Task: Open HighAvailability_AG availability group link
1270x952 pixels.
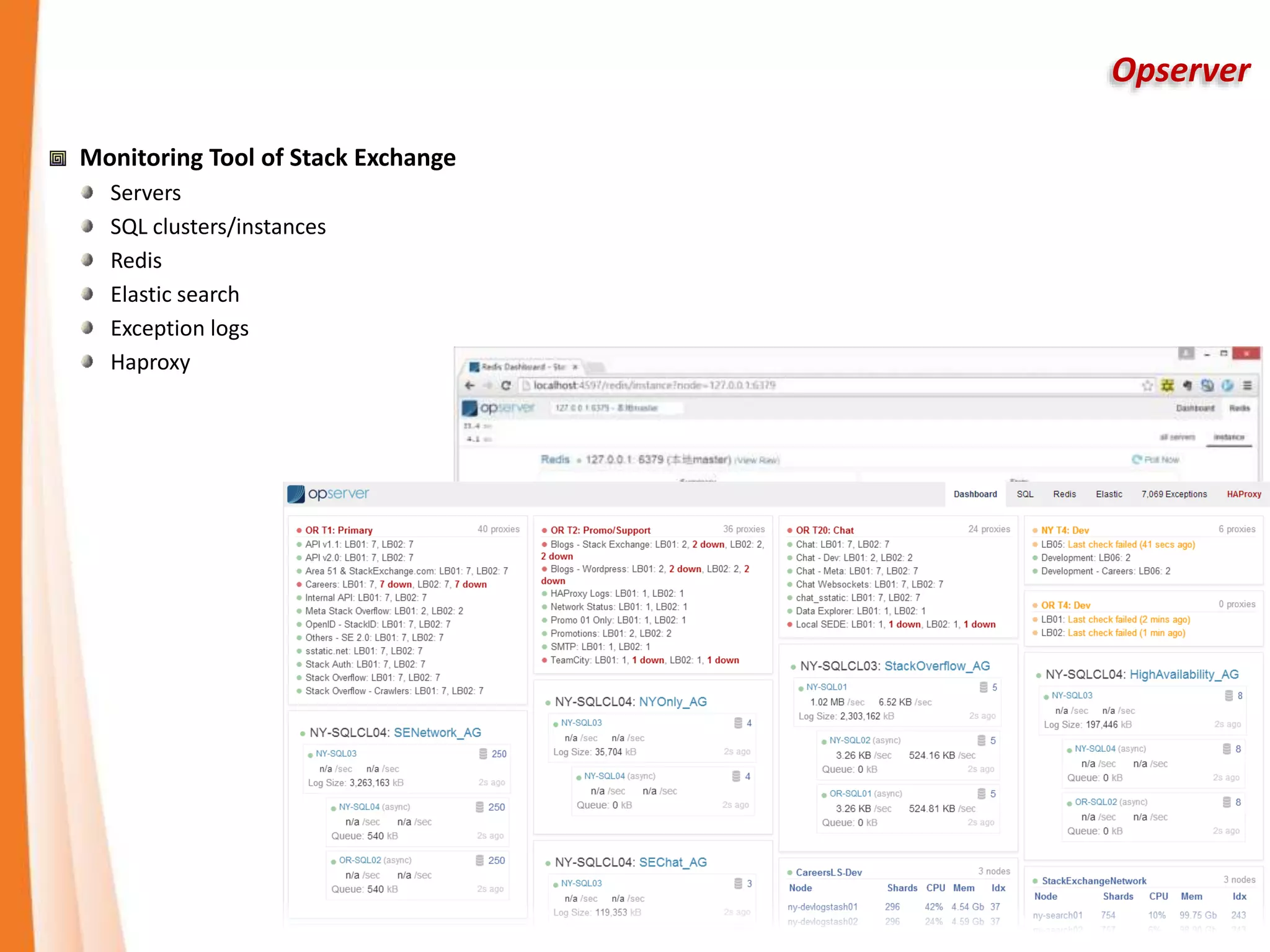Action: (x=1184, y=674)
